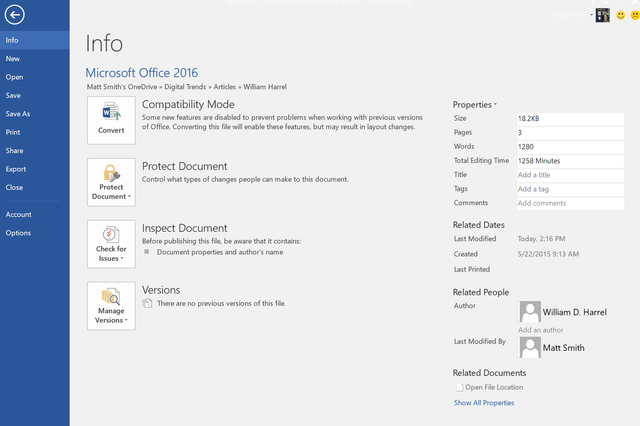The width and height of the screenshot is (640, 426).
Task: Click the Related People heading
Action: (481, 292)
